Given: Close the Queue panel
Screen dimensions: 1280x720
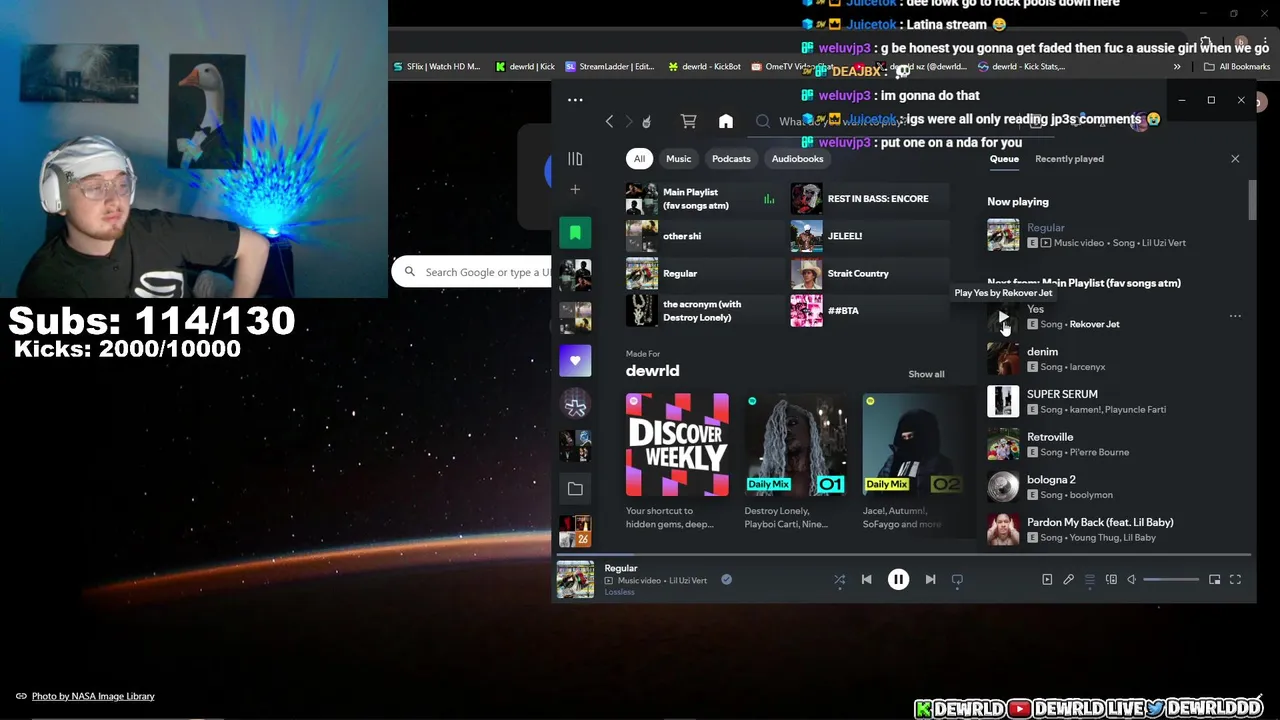Looking at the screenshot, I should point(1235,159).
